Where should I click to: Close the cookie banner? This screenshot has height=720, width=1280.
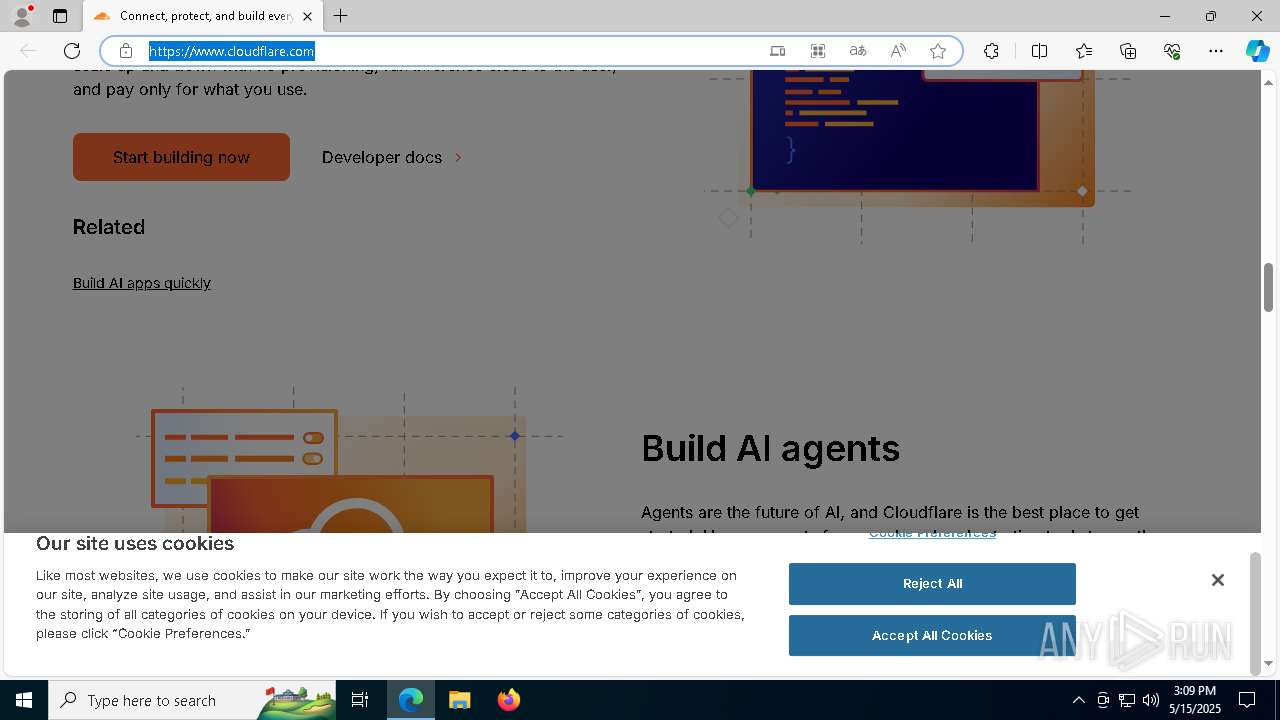1217,580
